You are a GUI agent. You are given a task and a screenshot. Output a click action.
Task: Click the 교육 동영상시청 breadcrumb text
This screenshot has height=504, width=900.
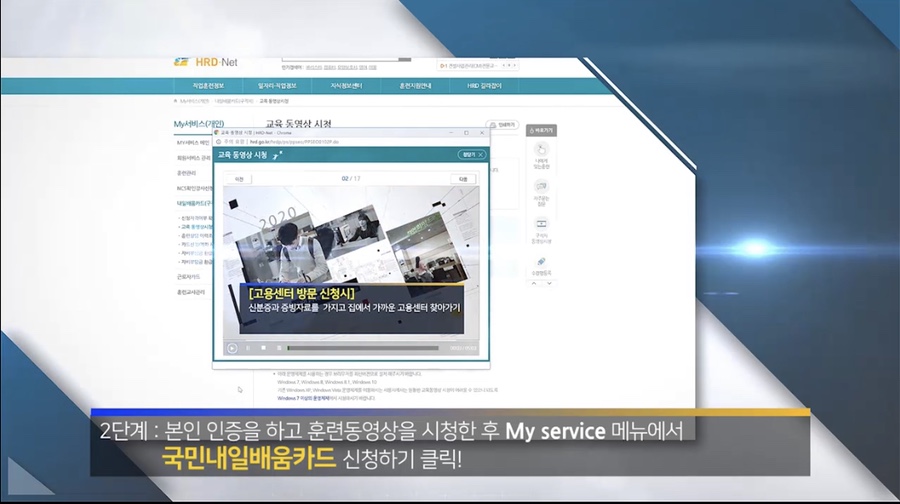(x=274, y=101)
